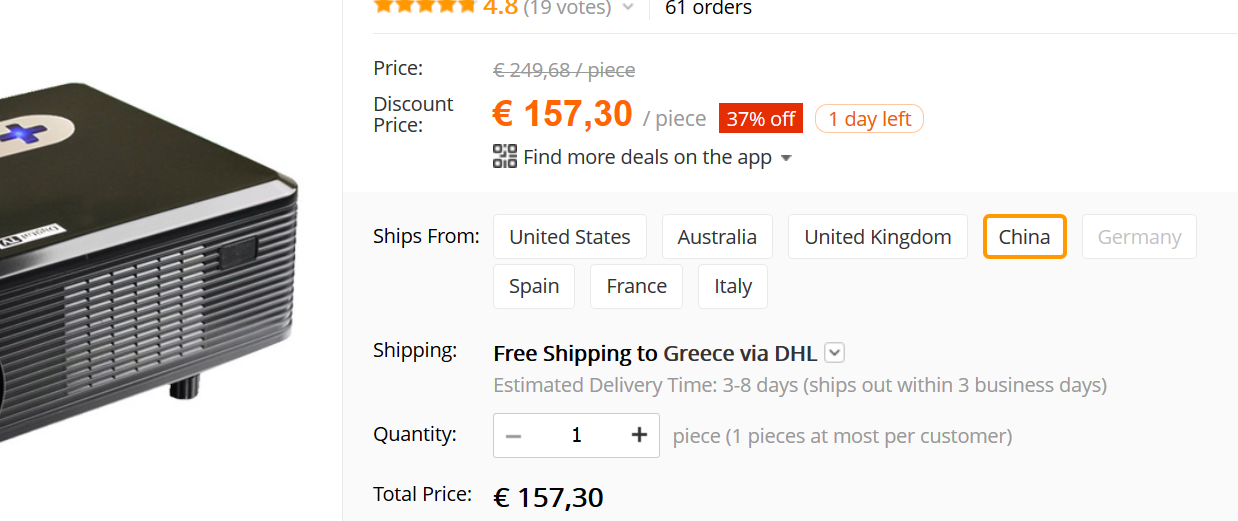Increase quantity with the plus button
Viewport: 1238px width, 521px height.
point(639,435)
